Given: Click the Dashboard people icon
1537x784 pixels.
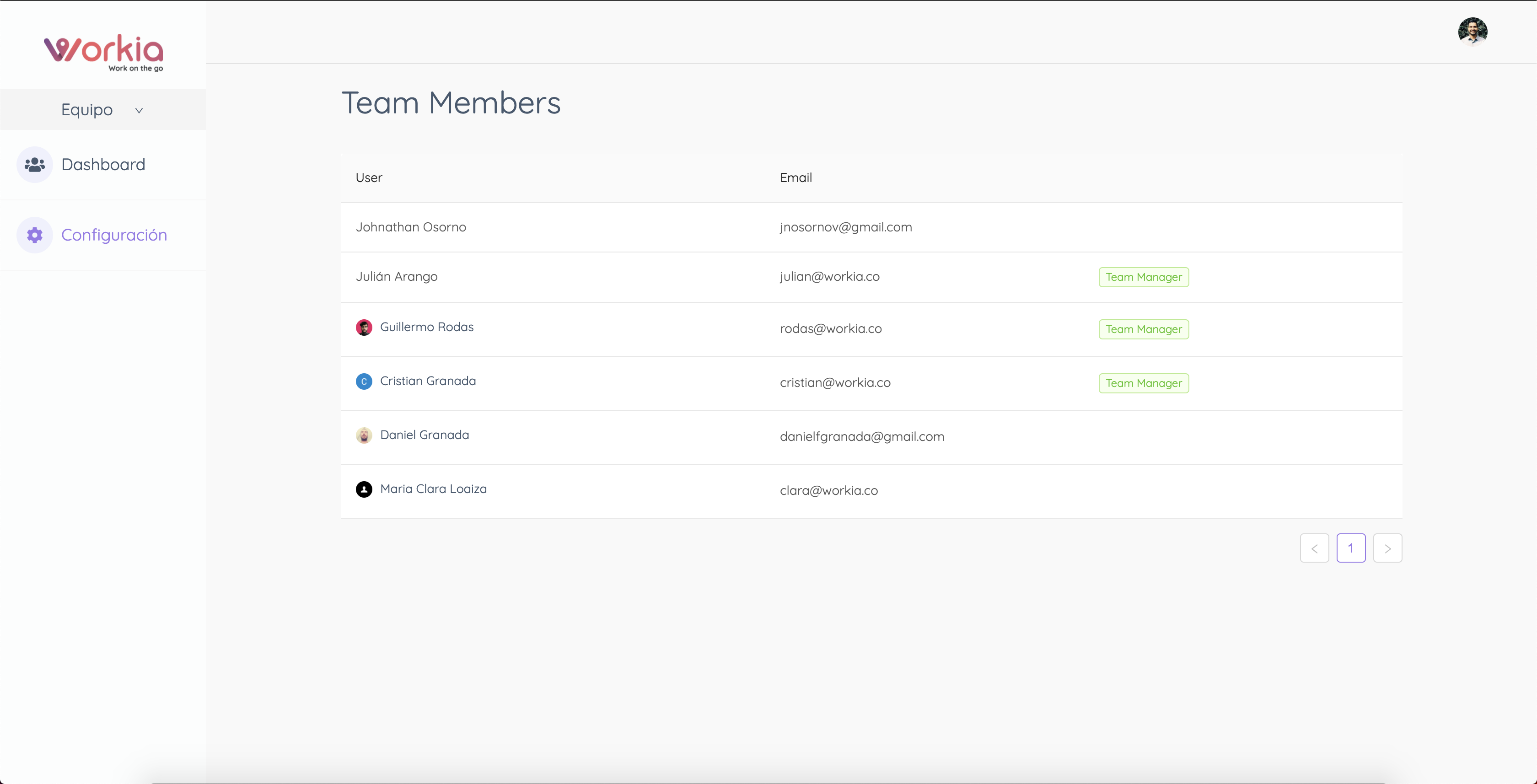Looking at the screenshot, I should tap(35, 165).
